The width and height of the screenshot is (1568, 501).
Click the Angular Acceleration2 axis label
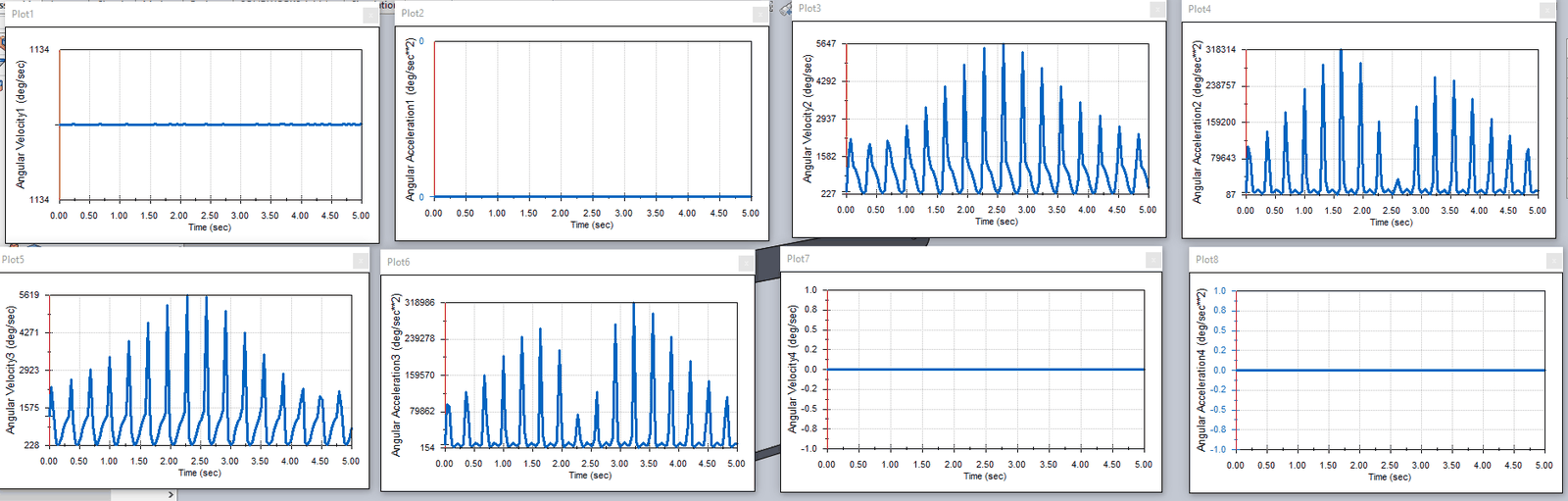point(1197,123)
